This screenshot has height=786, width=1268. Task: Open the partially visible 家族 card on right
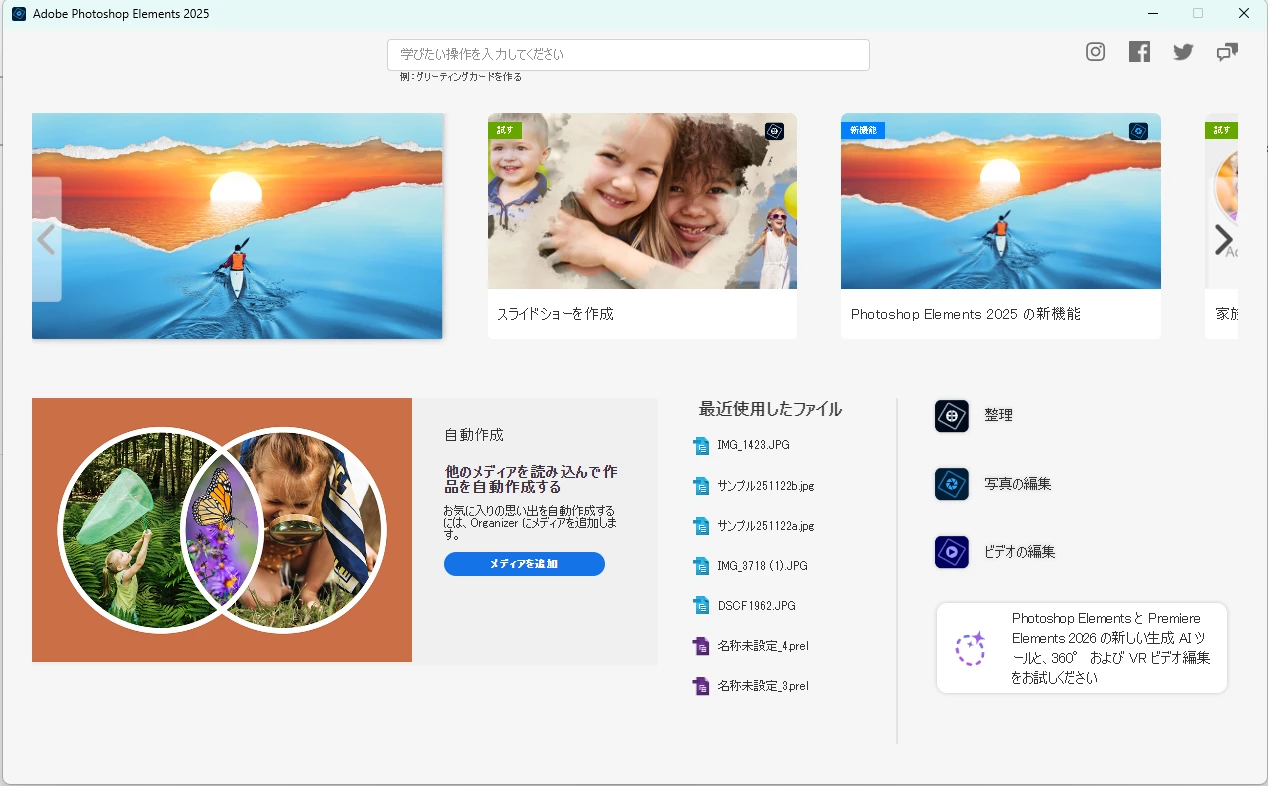click(1221, 226)
